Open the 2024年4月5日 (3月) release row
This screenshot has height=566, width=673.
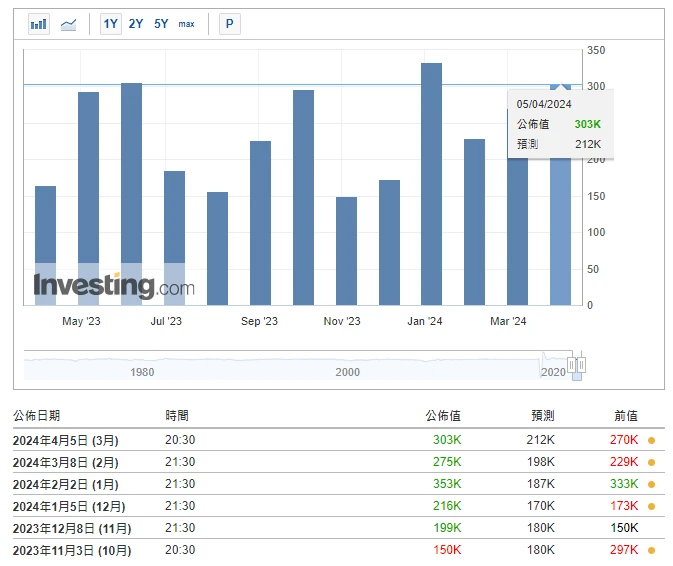[65, 440]
